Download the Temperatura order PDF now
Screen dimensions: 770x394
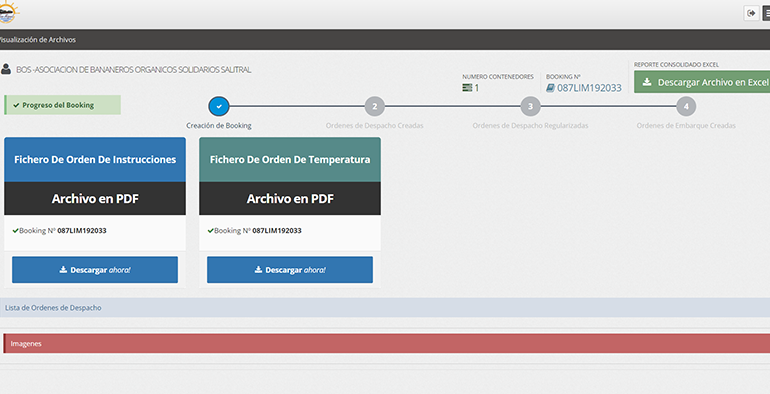[290, 270]
